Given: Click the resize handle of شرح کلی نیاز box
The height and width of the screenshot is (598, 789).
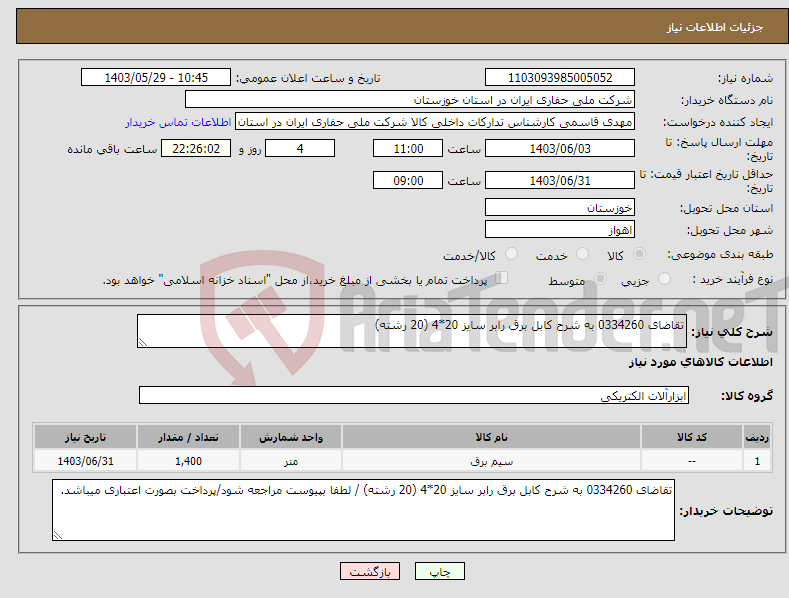Looking at the screenshot, I should [x=143, y=342].
